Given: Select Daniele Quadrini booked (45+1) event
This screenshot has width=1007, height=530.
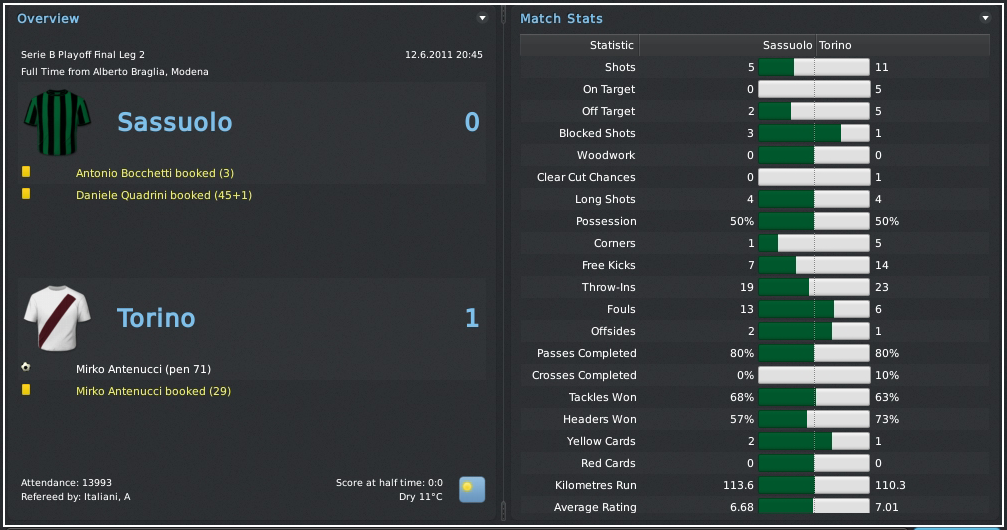Looking at the screenshot, I should tap(163, 195).
